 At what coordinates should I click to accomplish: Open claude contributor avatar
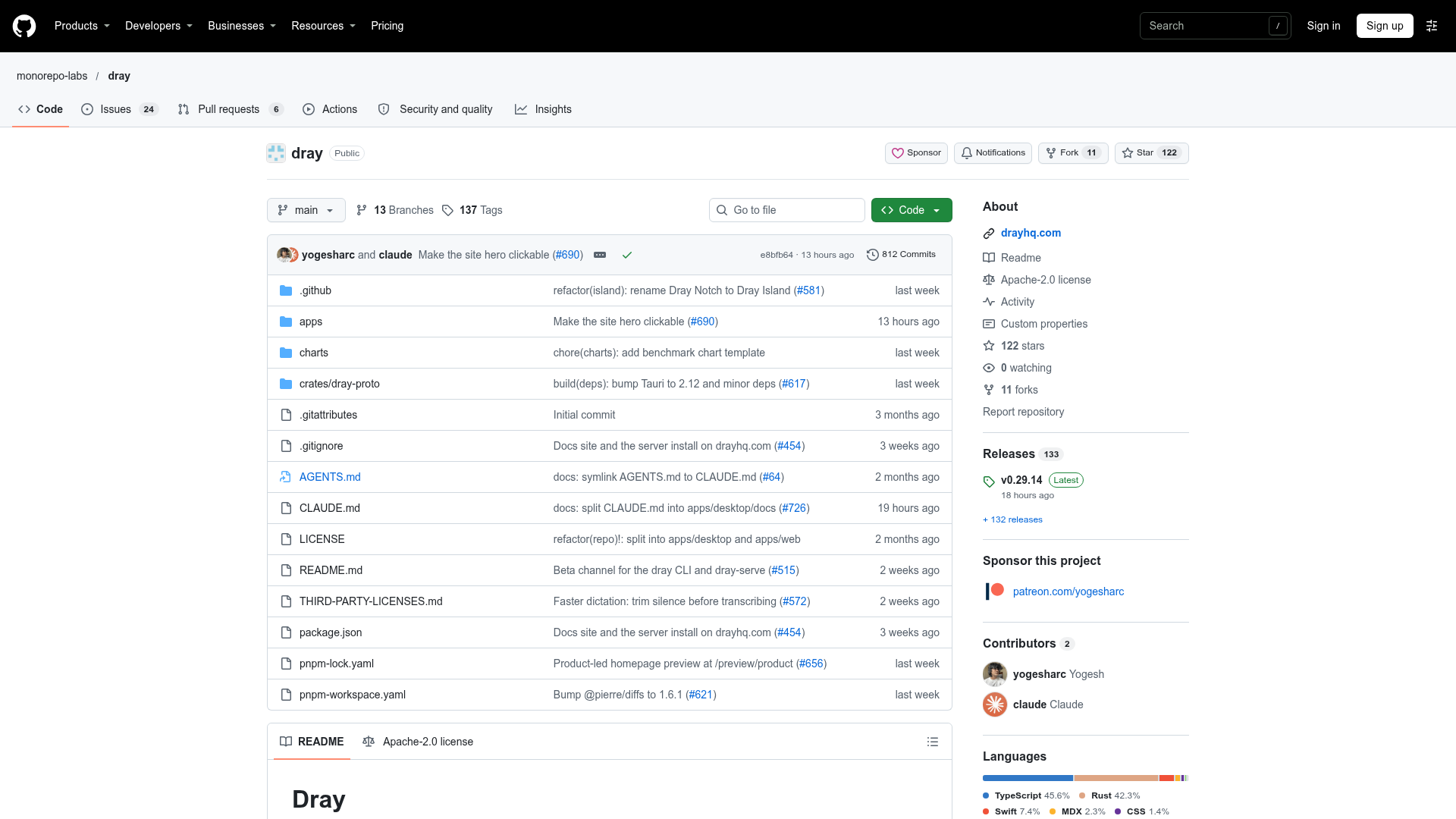pyautogui.click(x=995, y=704)
